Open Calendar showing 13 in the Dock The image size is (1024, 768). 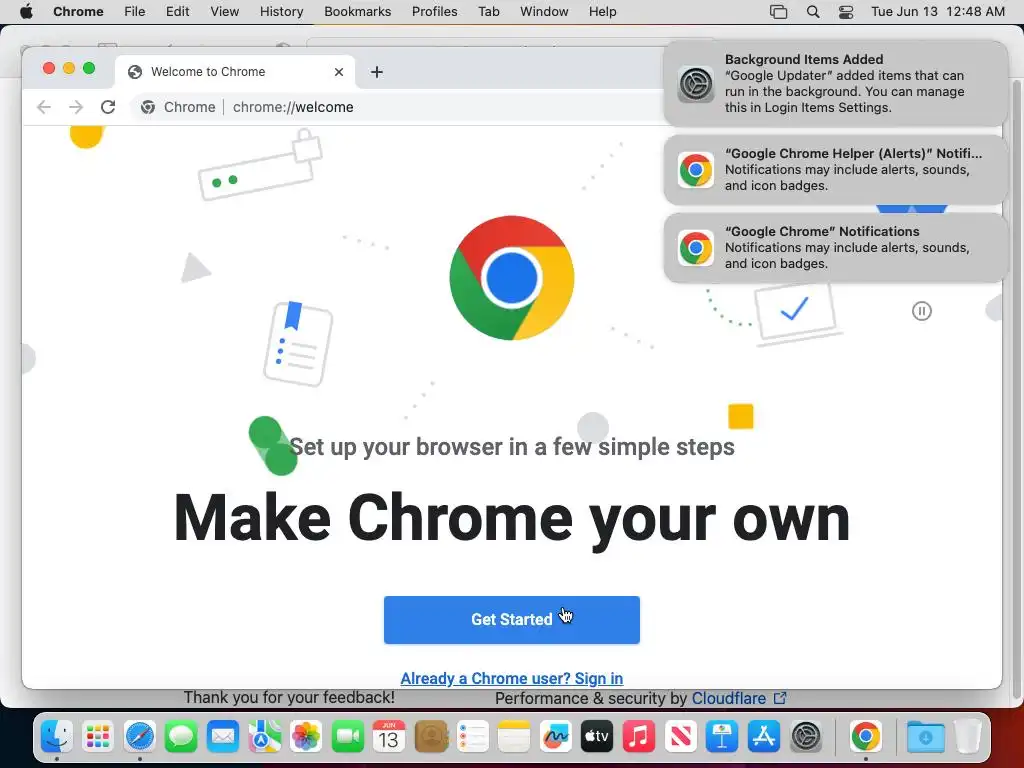(389, 737)
